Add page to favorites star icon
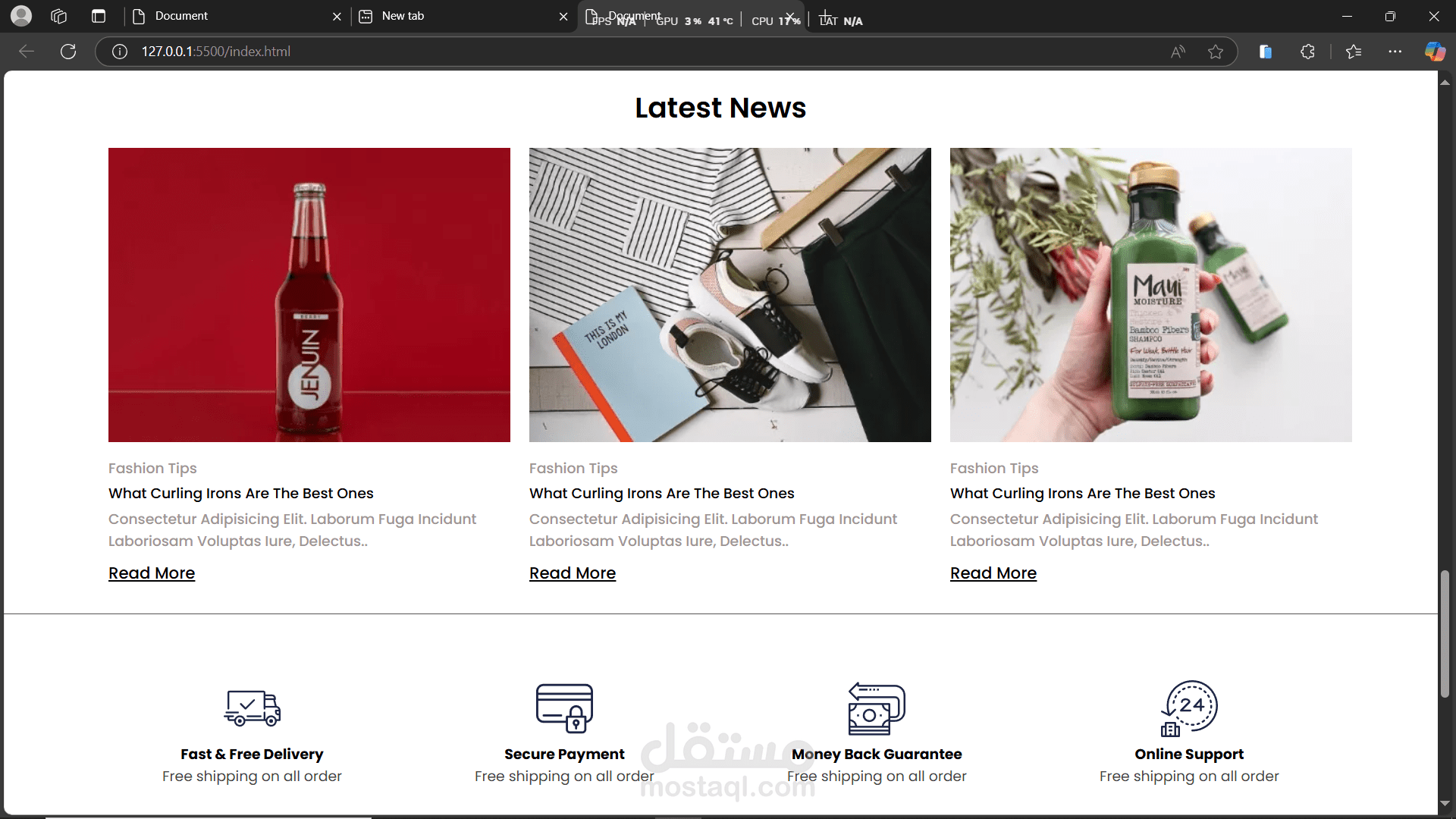The width and height of the screenshot is (1456, 819). click(x=1216, y=52)
